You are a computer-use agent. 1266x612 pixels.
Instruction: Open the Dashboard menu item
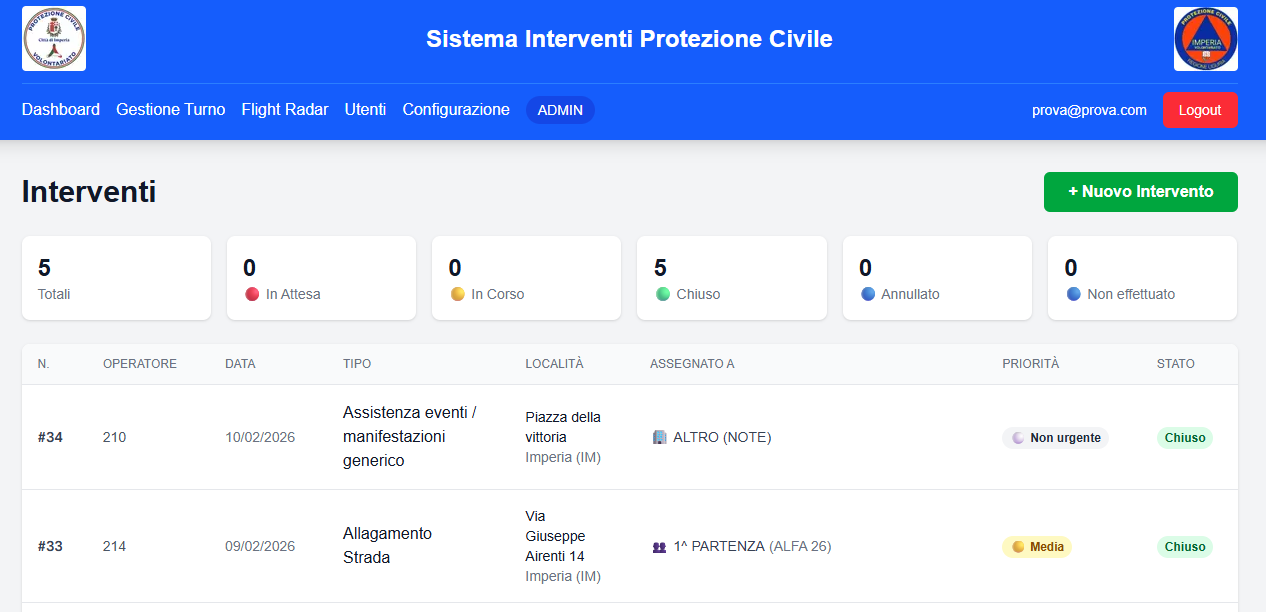[x=60, y=110]
